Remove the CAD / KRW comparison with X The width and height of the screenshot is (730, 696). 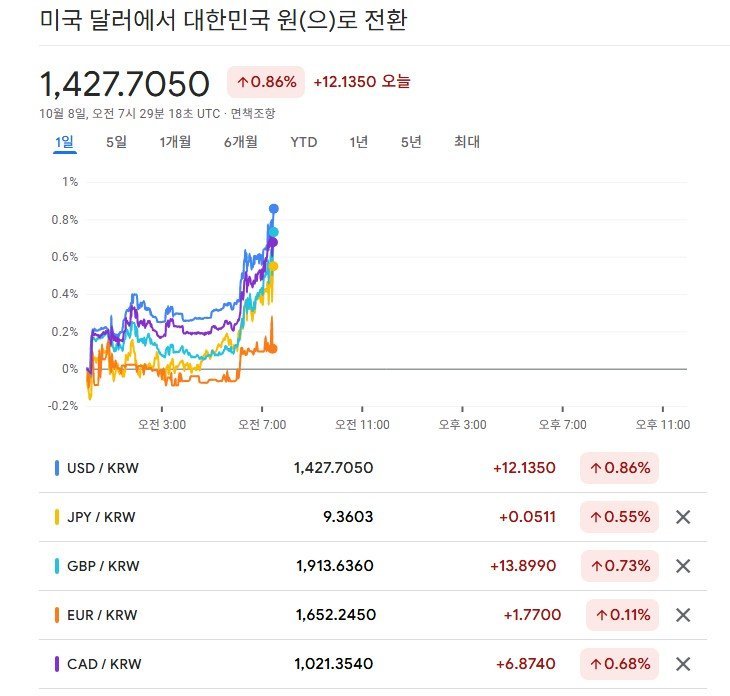(683, 664)
